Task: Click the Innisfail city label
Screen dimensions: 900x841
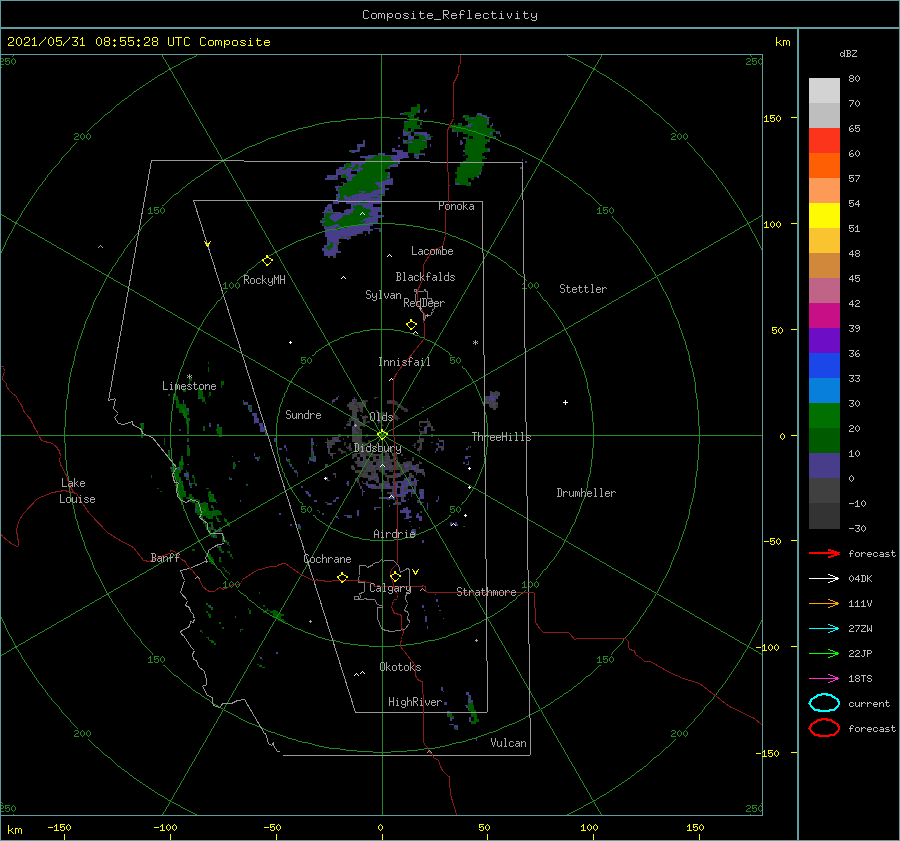Action: (404, 362)
